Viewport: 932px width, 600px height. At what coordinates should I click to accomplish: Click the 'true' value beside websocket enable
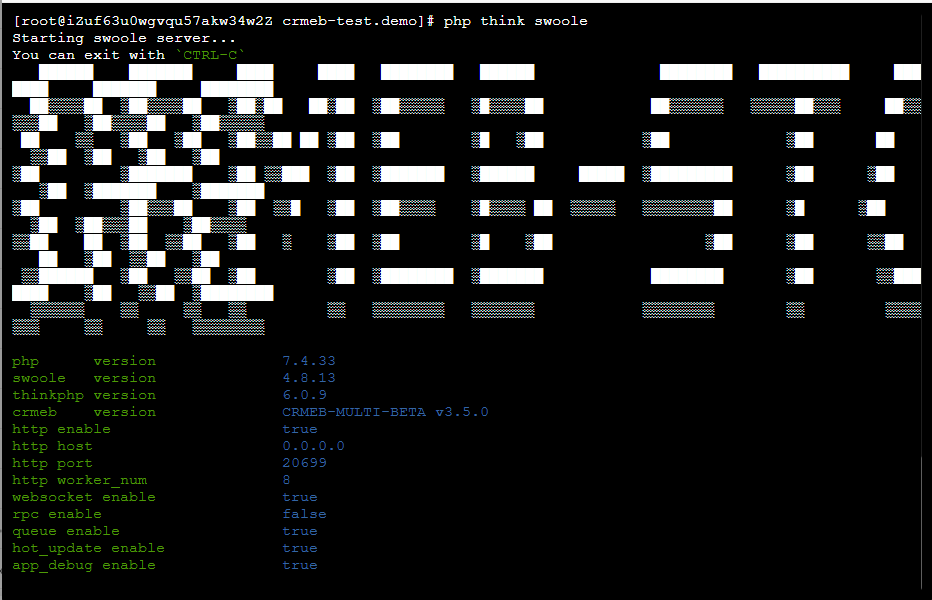pyautogui.click(x=300, y=497)
